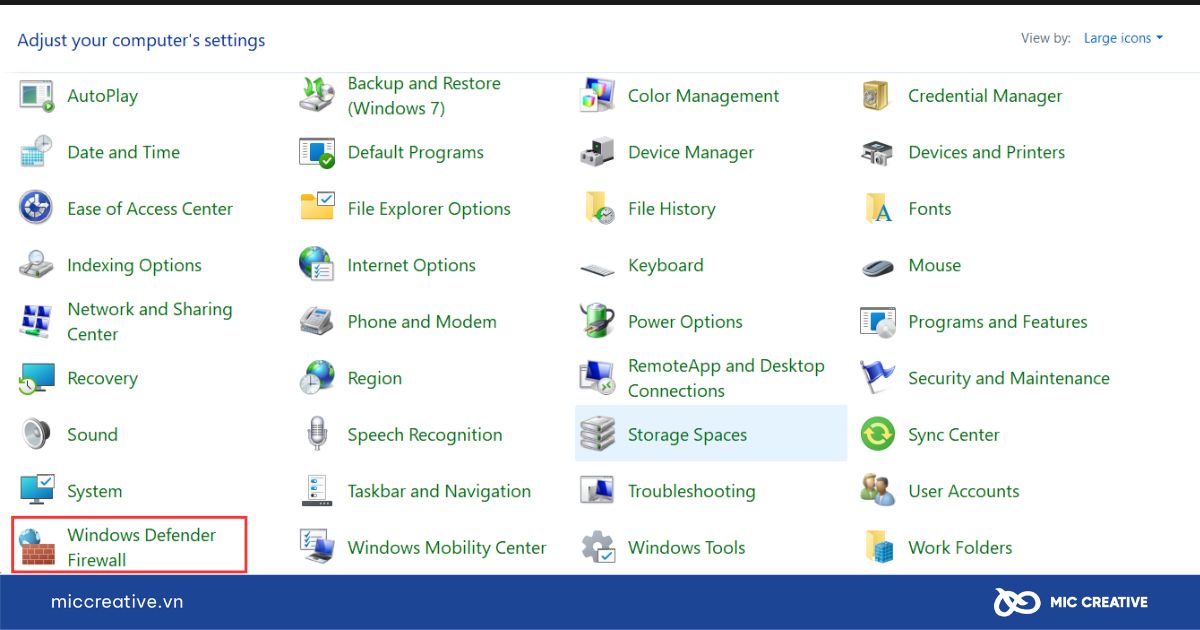Open the Windows Tools link
The height and width of the screenshot is (630, 1200).
click(x=686, y=547)
